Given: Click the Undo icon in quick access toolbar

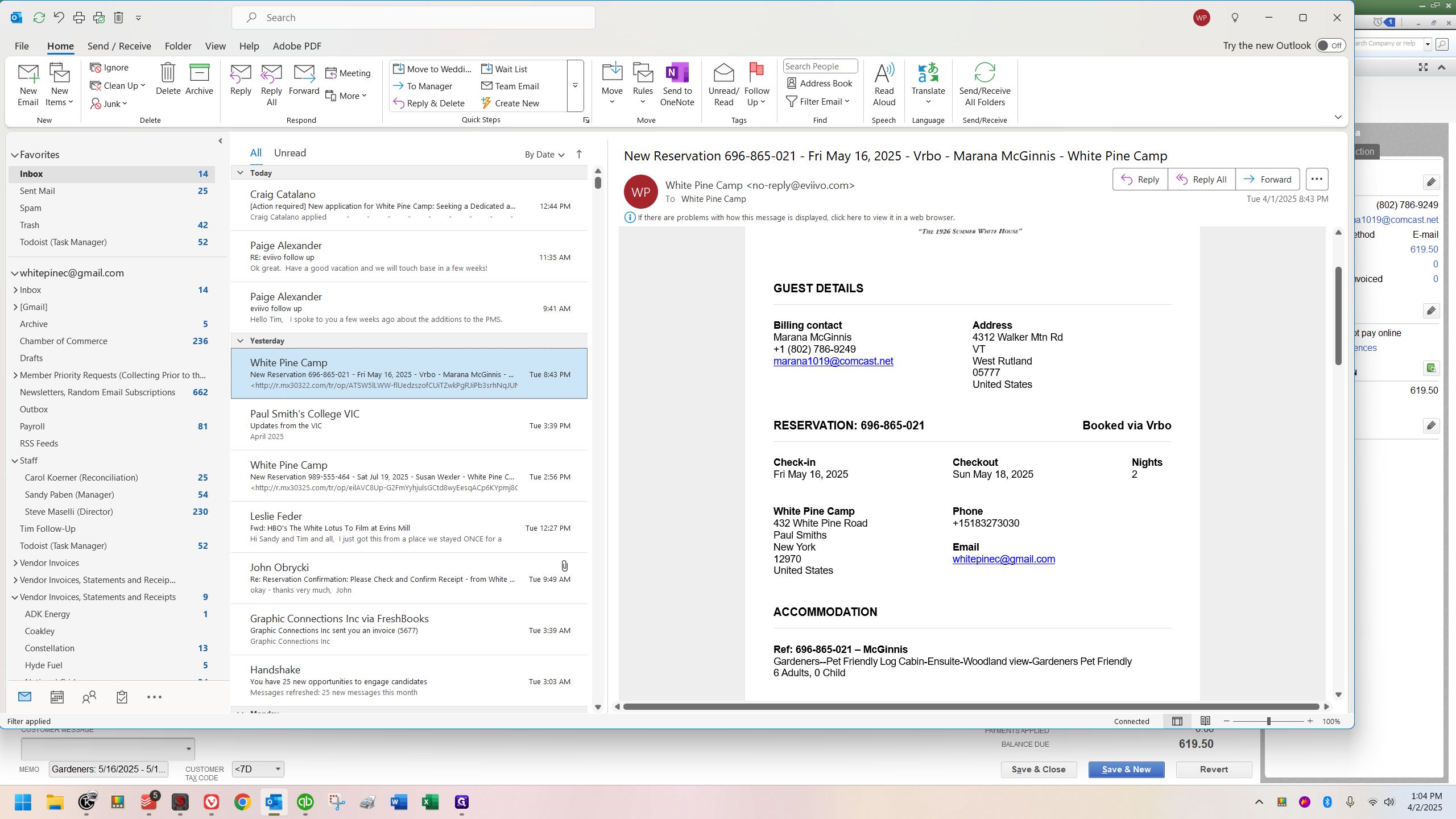Looking at the screenshot, I should tap(59, 18).
